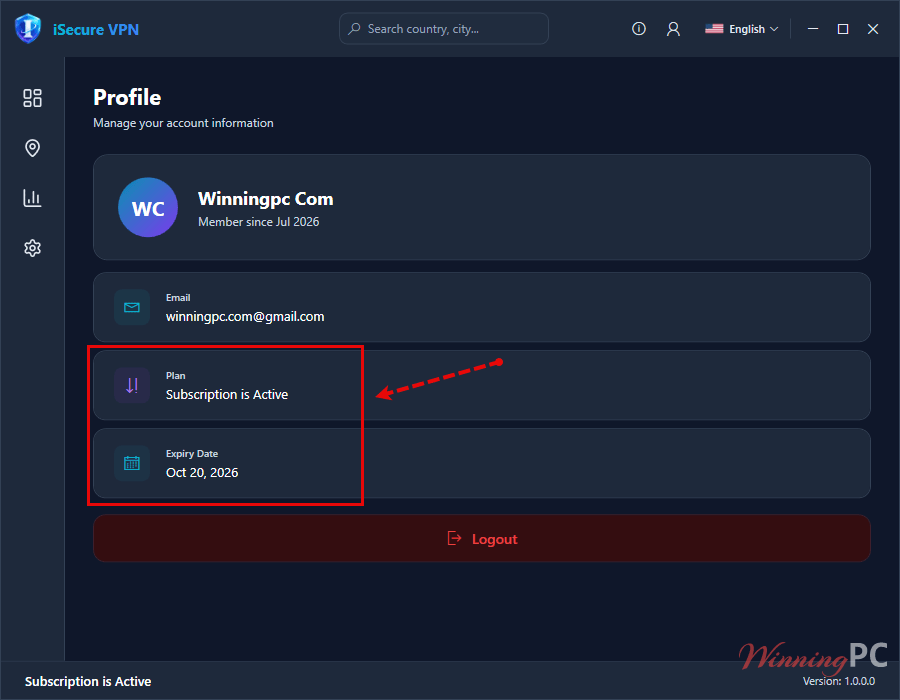This screenshot has height=700, width=900.
Task: Click the Version: 1.0.0.0 label
Action: (x=839, y=681)
